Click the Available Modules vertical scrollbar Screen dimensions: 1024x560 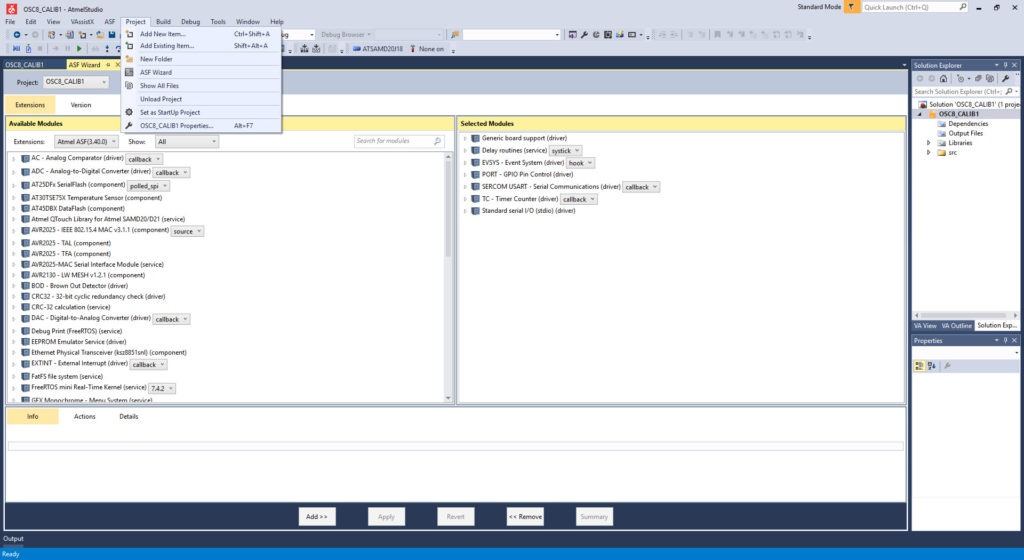coord(448,277)
